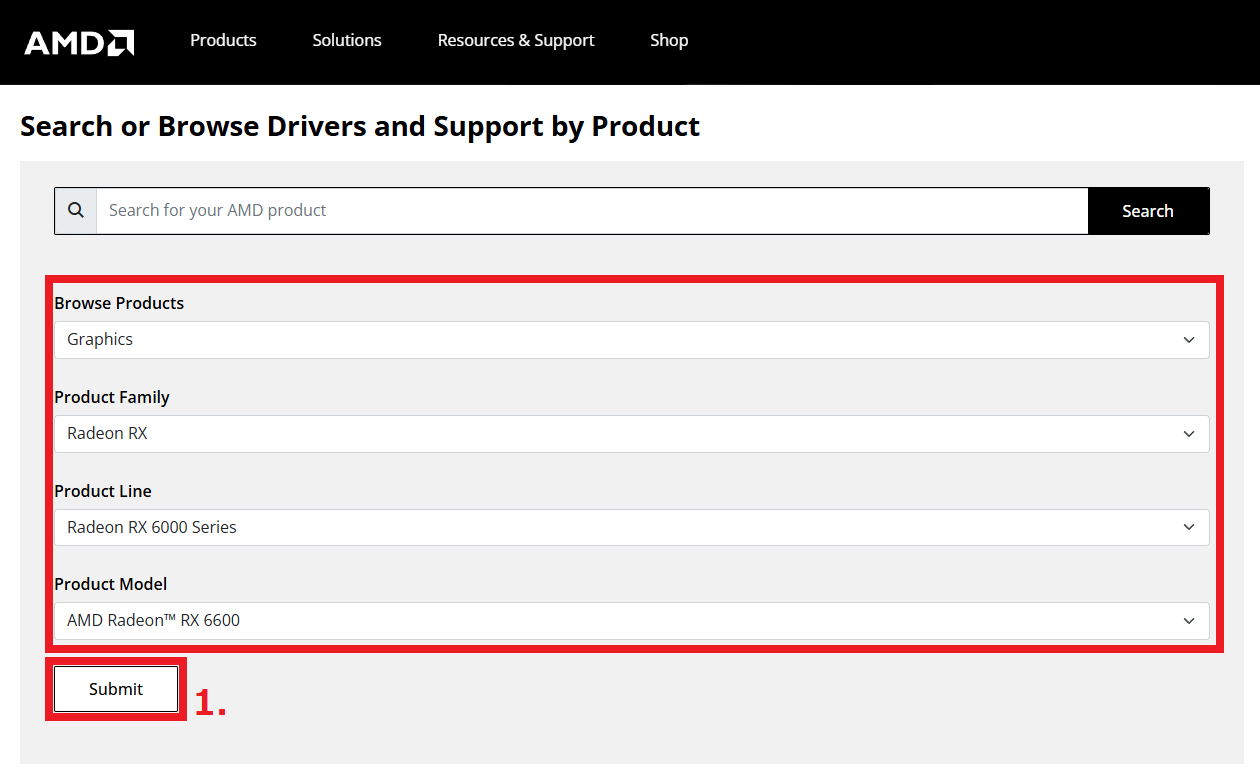Click the Product Model chevron arrow

[1188, 621]
